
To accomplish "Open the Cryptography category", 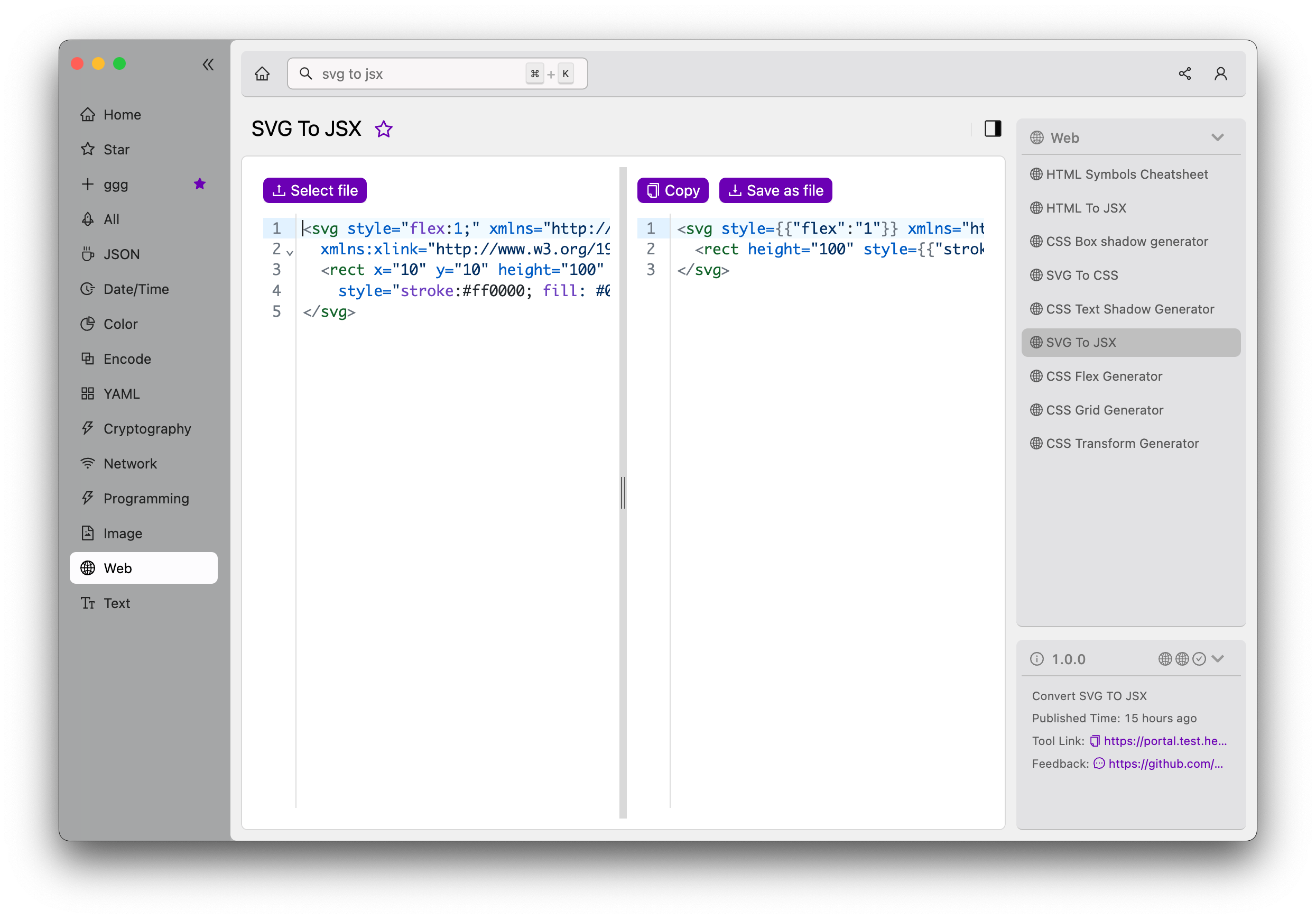I will 143,429.
